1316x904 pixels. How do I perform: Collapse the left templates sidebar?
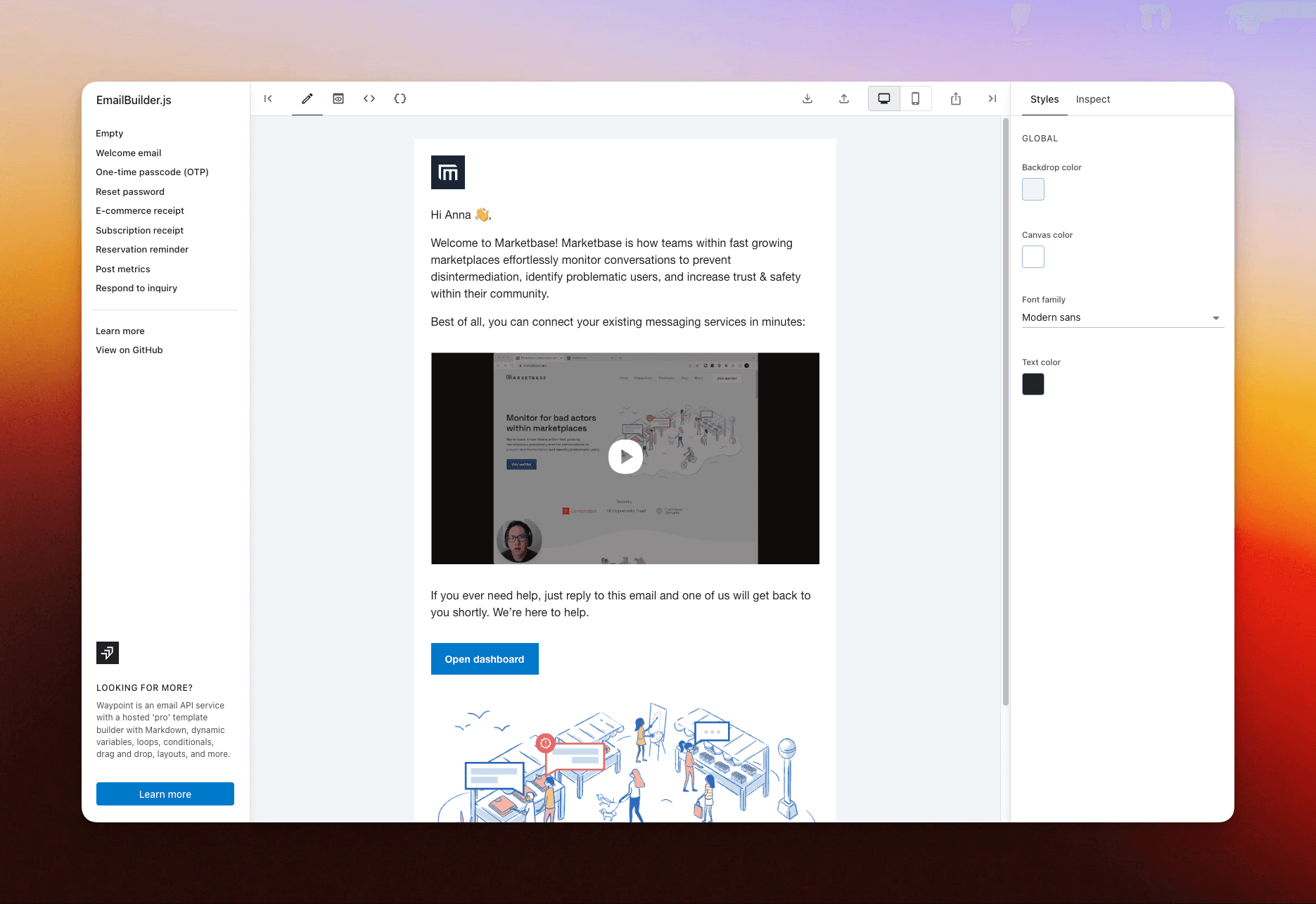tap(268, 98)
